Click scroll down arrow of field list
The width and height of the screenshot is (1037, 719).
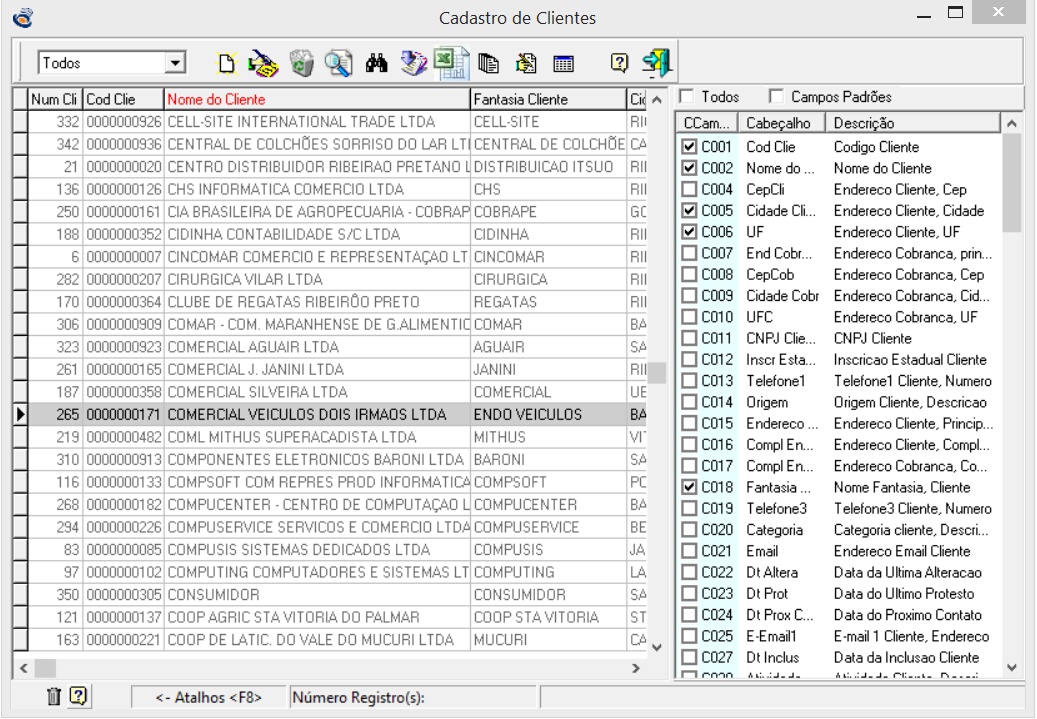tap(1011, 667)
